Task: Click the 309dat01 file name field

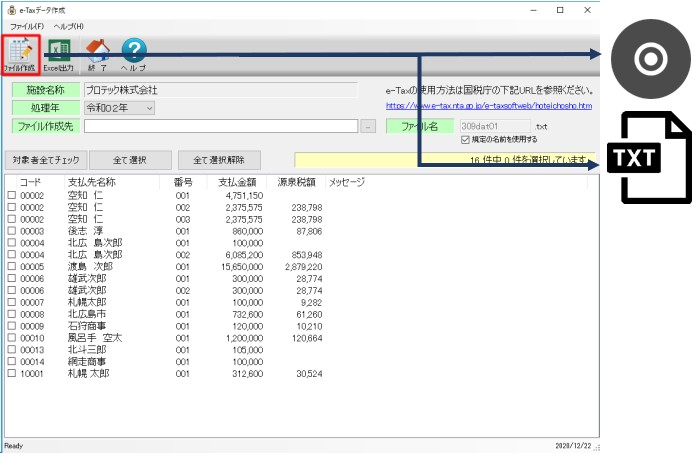Action: 495,126
